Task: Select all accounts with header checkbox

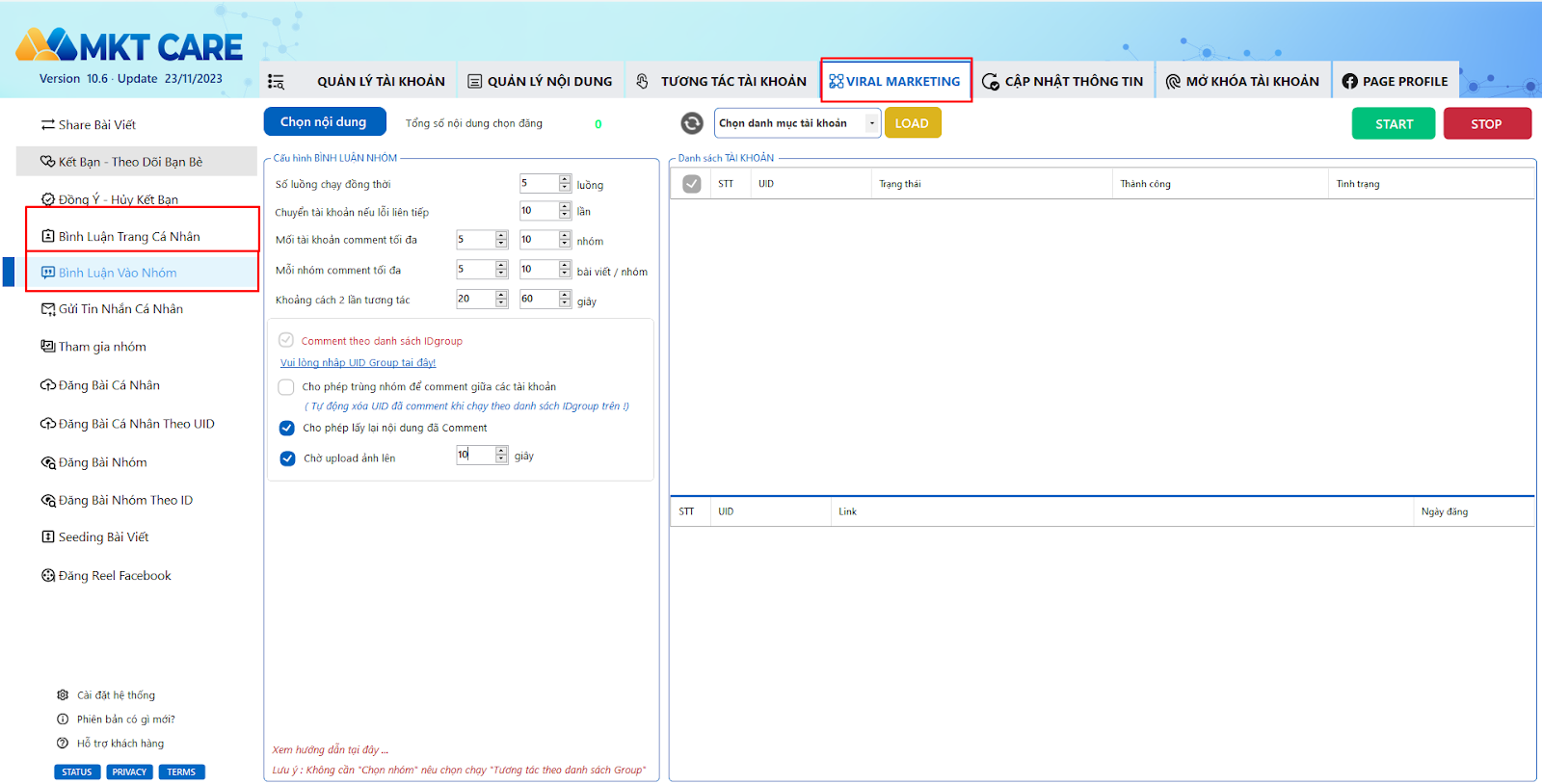Action: 692,184
